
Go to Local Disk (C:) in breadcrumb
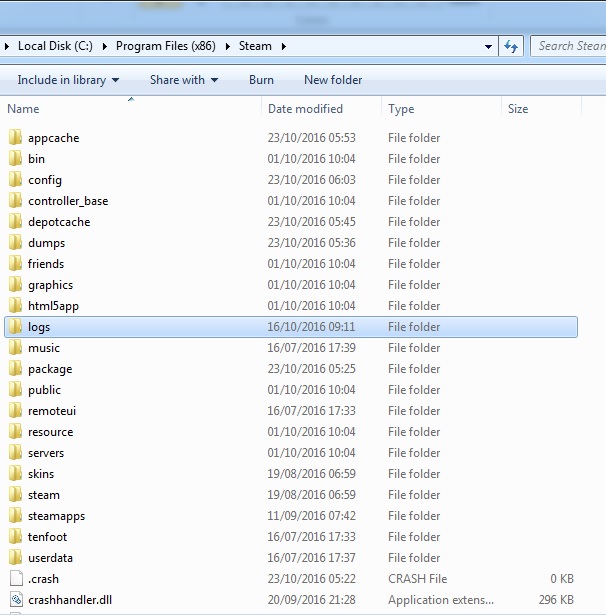[55, 46]
